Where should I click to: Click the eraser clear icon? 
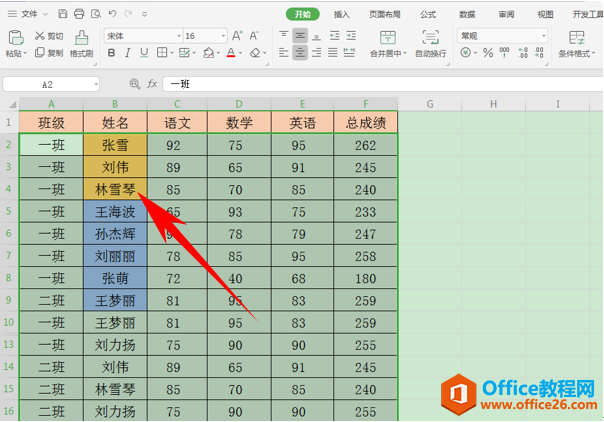point(255,53)
